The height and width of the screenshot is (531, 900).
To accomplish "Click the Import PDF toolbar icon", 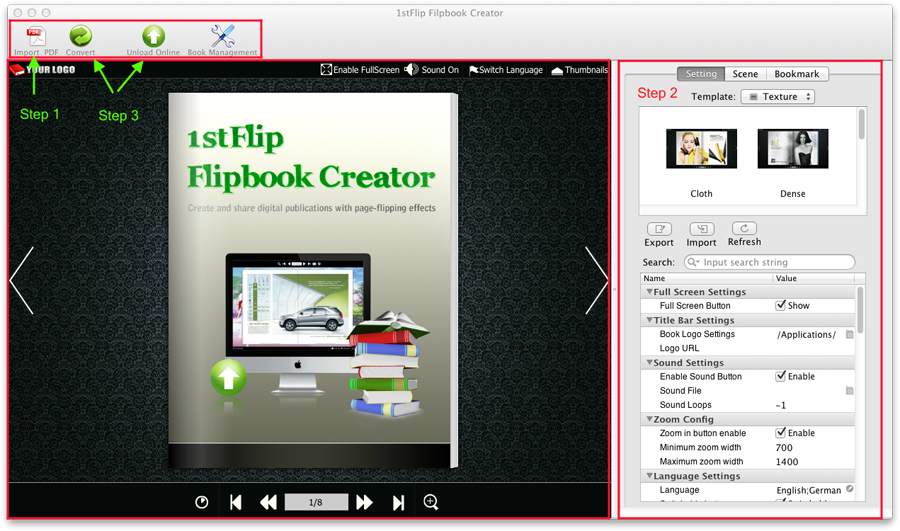I will tap(36, 36).
